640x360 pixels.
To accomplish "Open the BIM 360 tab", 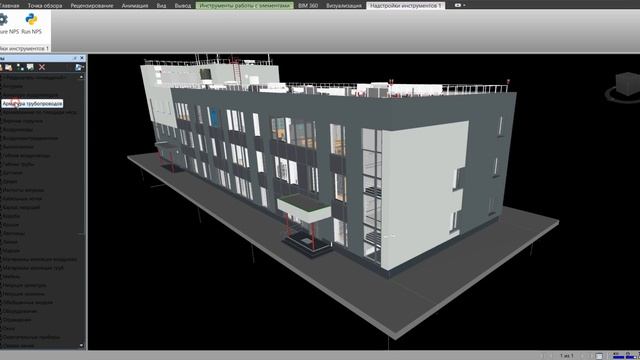I will [308, 6].
